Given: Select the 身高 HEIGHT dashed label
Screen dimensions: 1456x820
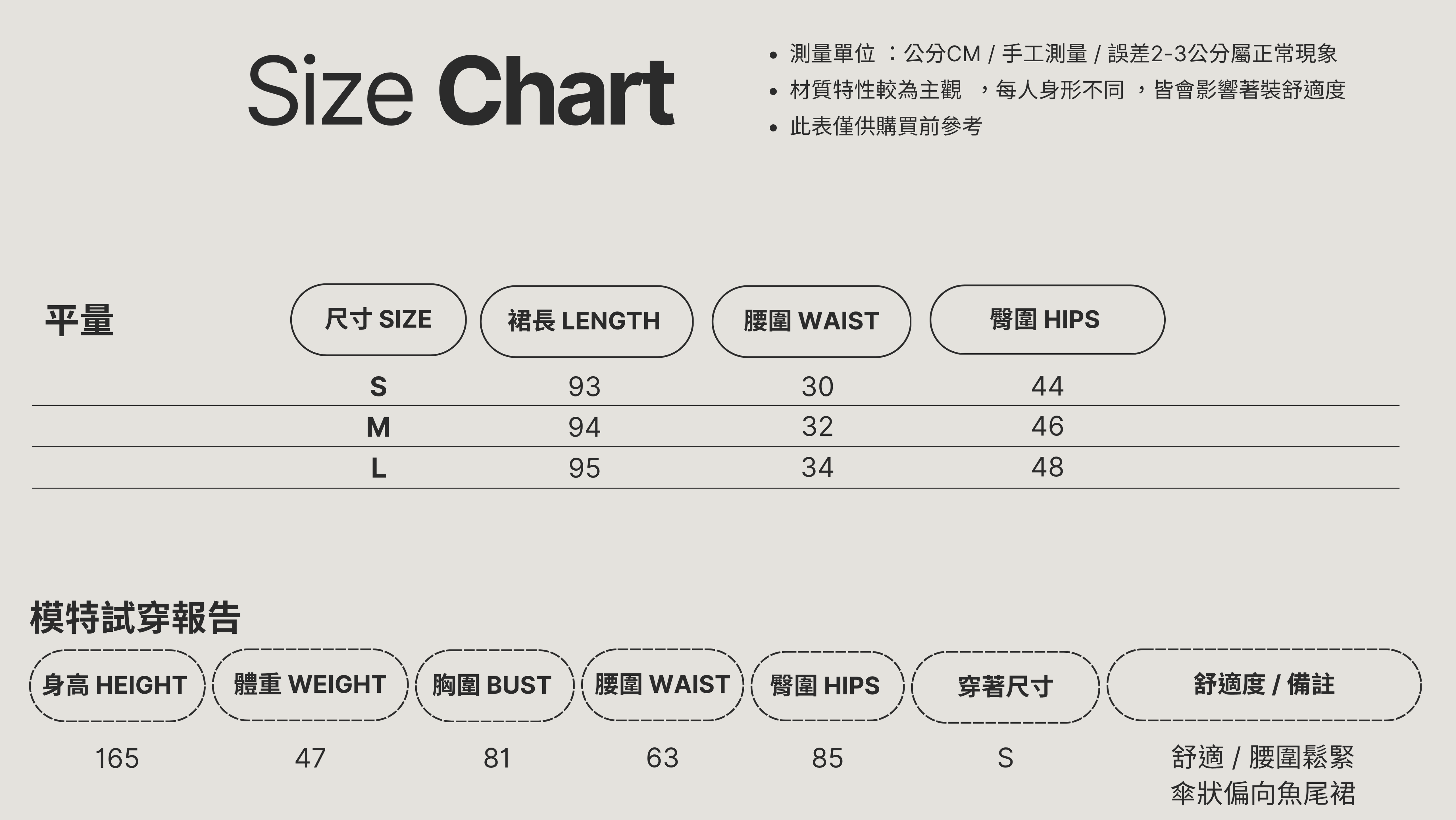Looking at the screenshot, I should coord(117,685).
